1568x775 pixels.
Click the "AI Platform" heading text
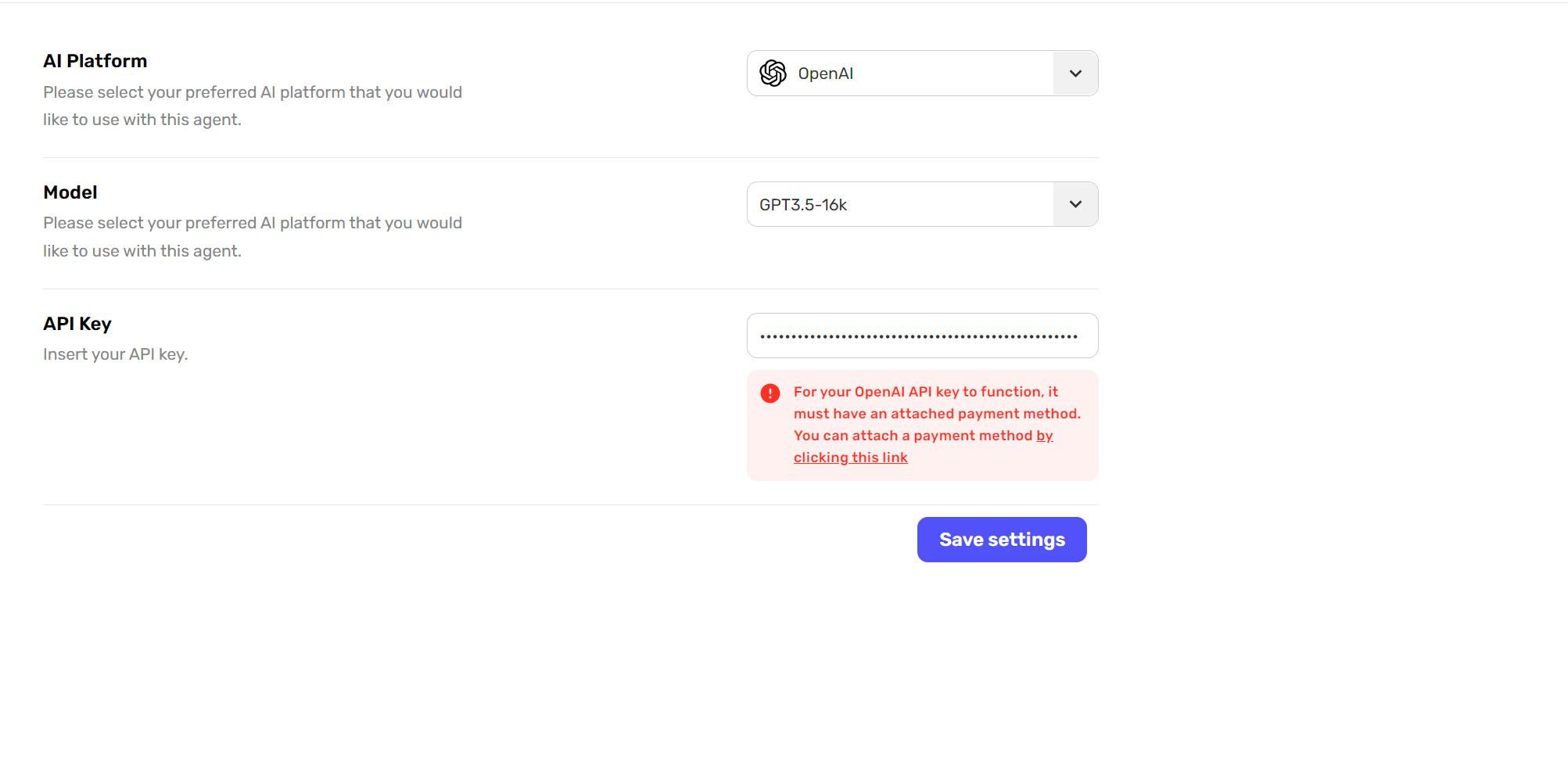pos(95,61)
